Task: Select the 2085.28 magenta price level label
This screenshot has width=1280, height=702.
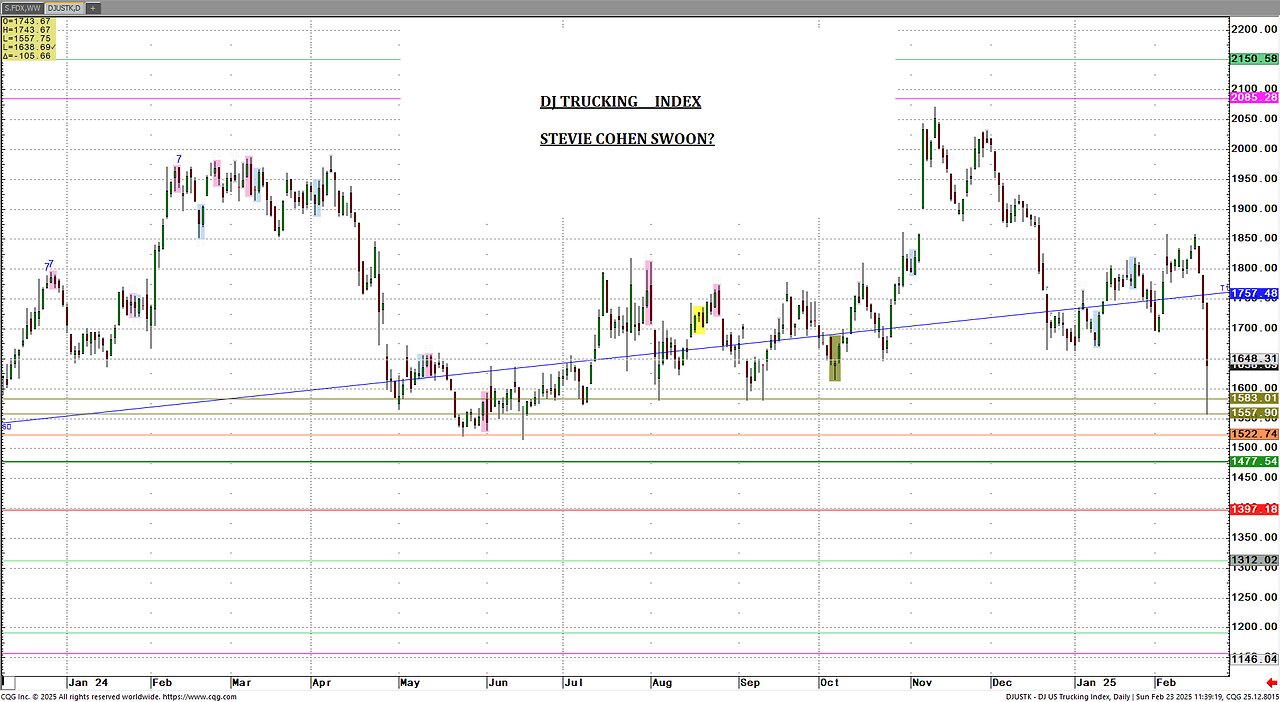Action: [1254, 97]
